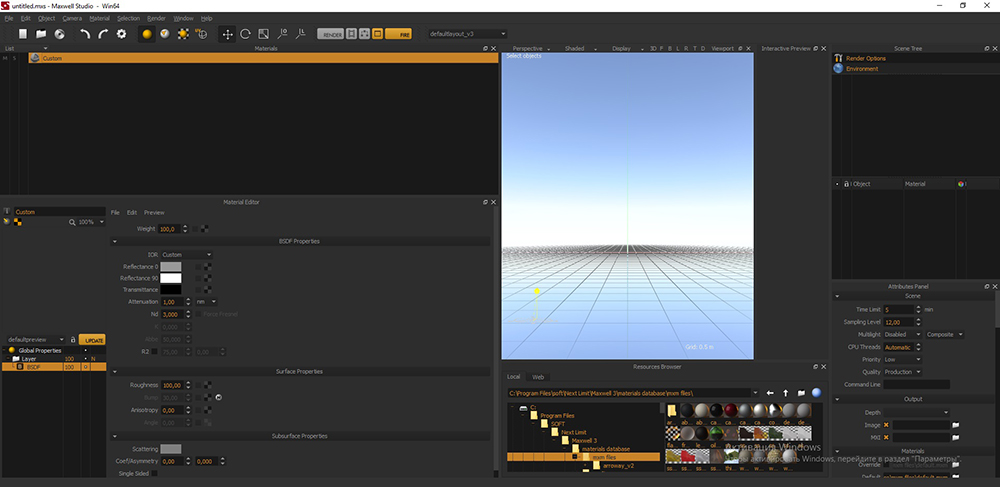Switch to the Local tab in Resources Browser
The image size is (1000, 487).
tap(513, 377)
